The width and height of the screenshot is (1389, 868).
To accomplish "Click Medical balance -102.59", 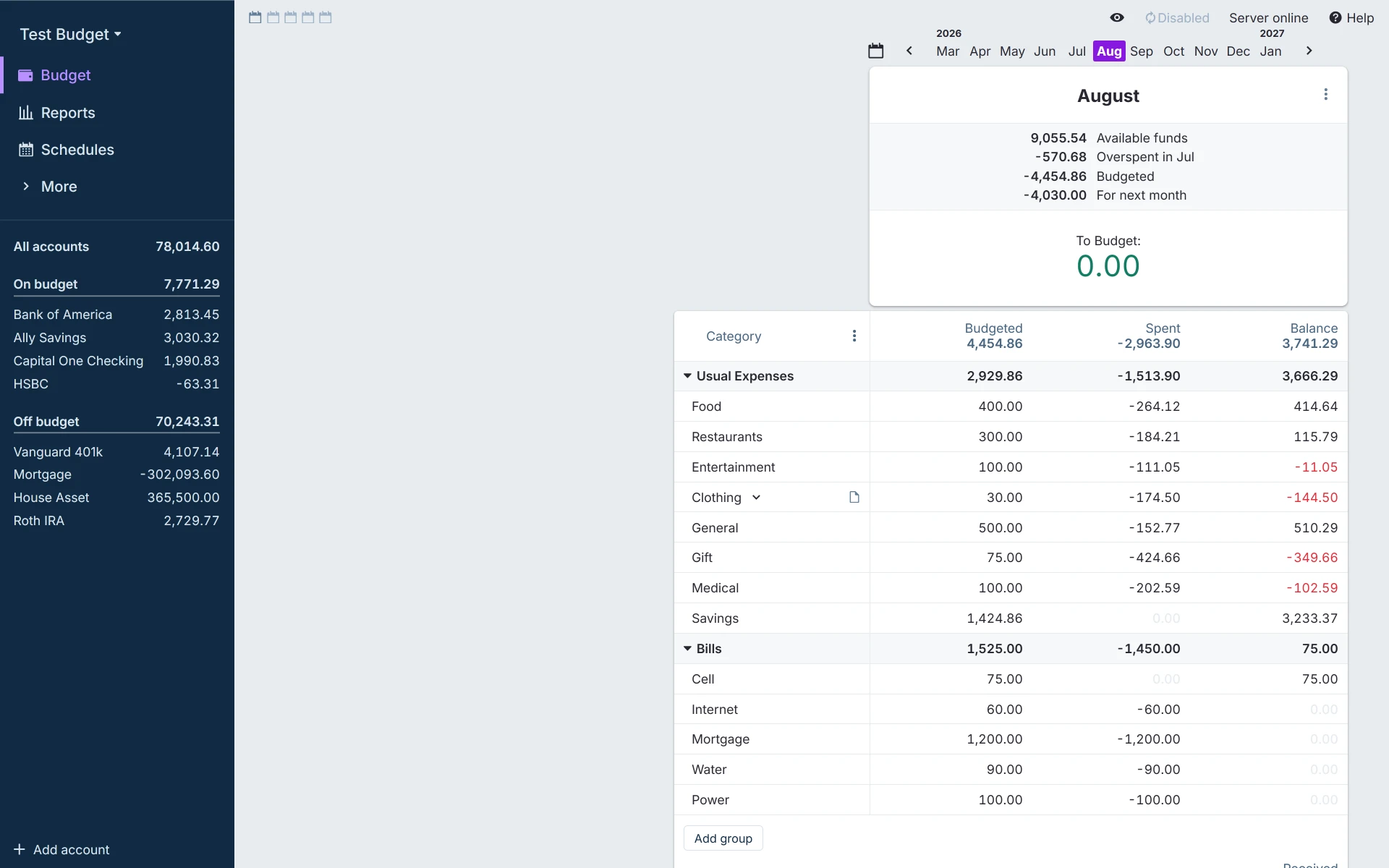I will [x=1312, y=588].
